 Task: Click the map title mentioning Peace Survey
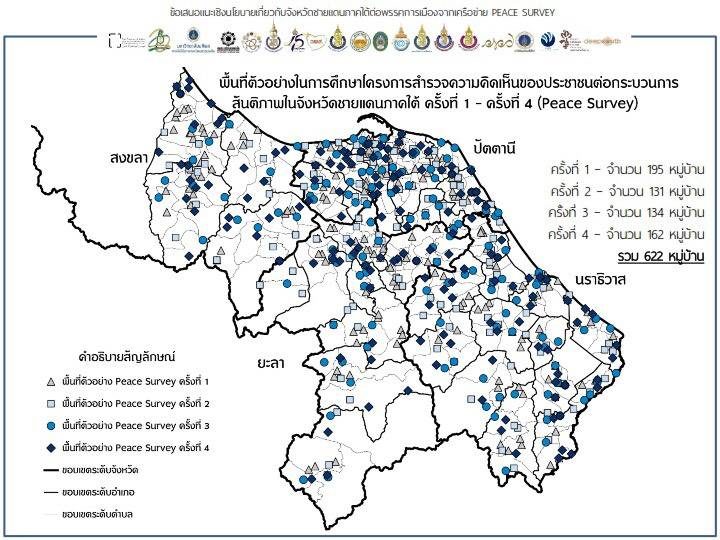(449, 93)
